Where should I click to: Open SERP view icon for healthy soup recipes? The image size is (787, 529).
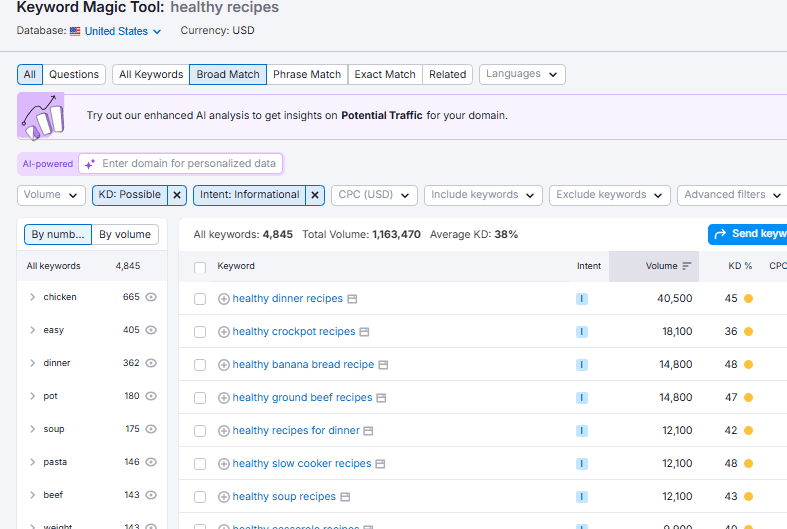345,497
